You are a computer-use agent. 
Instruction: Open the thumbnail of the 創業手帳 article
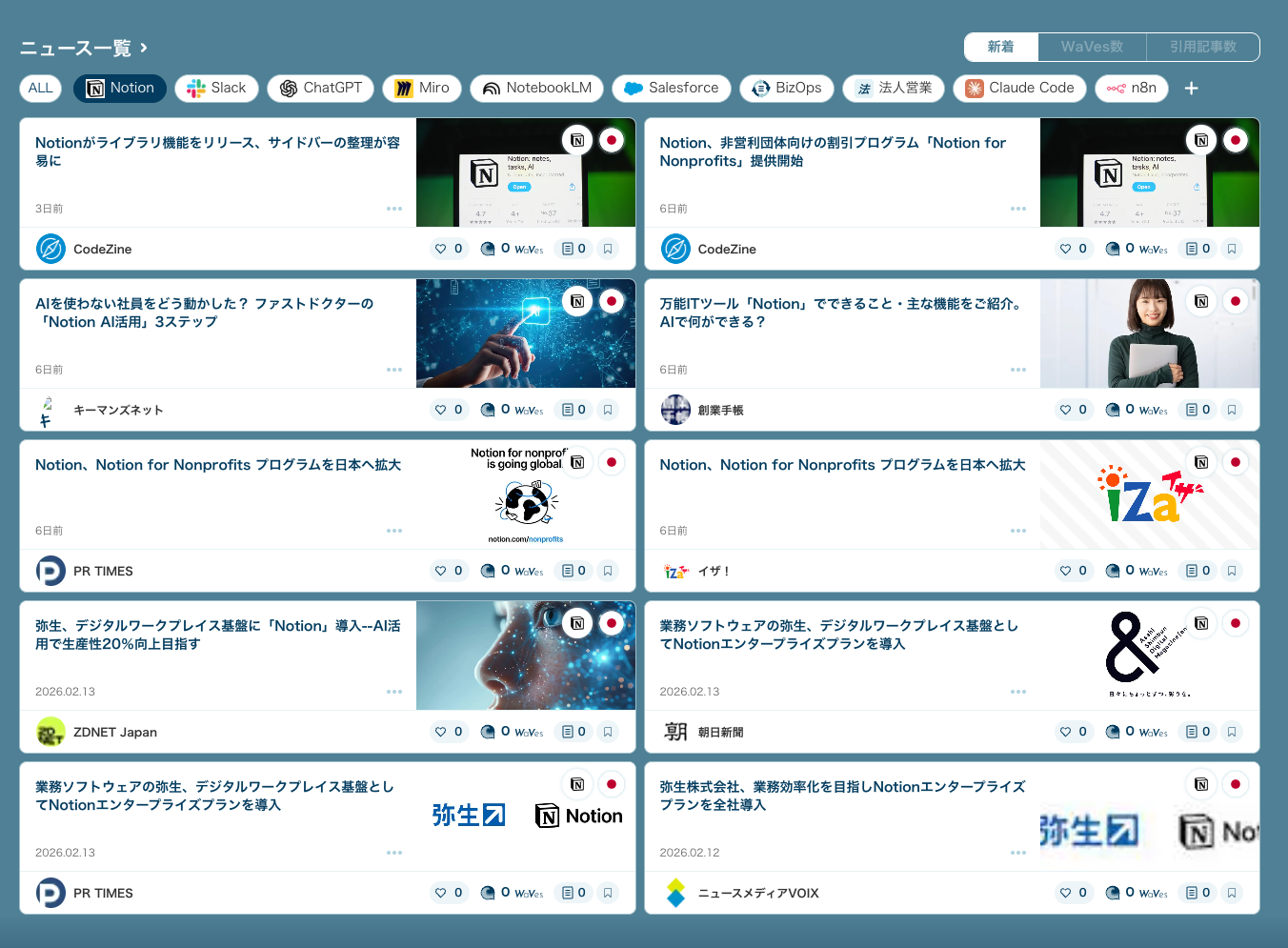1150,333
